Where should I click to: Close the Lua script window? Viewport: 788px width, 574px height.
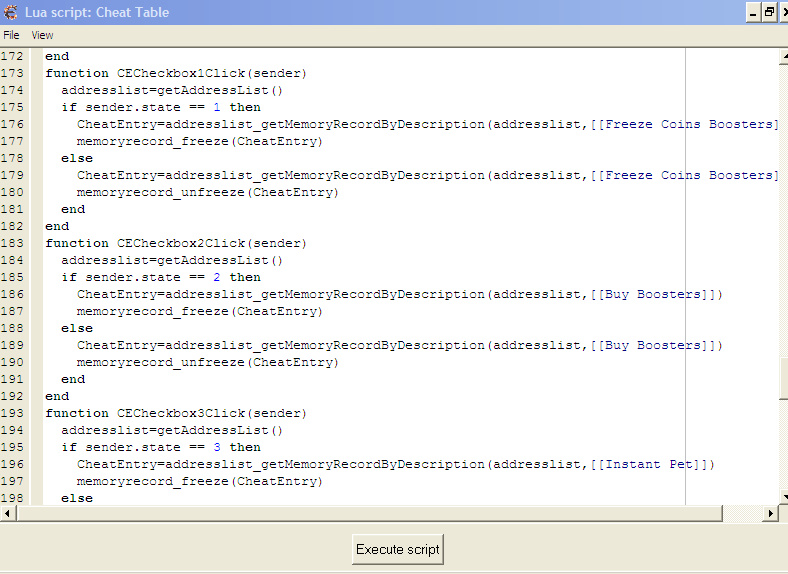pyautogui.click(x=784, y=12)
